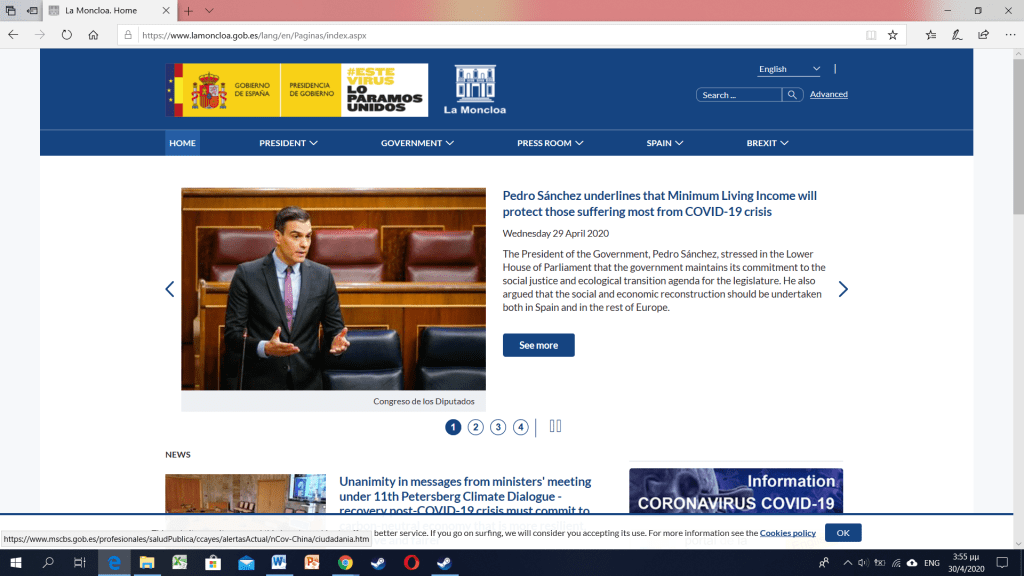Open the PRESS ROOM menu
The height and width of the screenshot is (576, 1024).
tap(550, 143)
